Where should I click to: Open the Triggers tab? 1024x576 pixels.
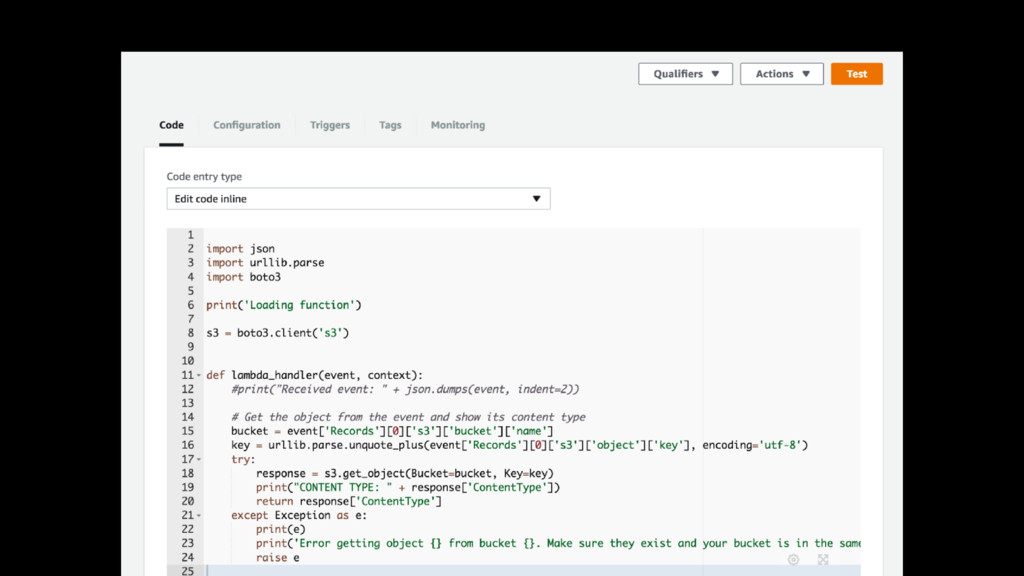(330, 125)
